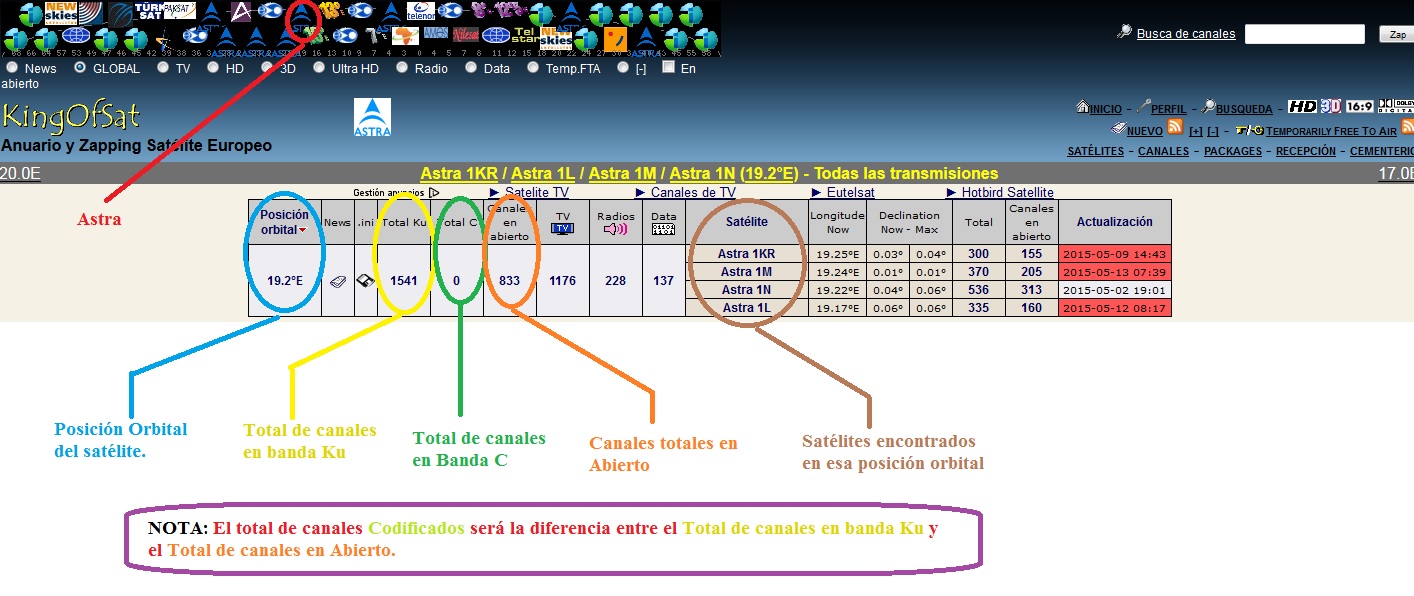This screenshot has height=596, width=1414.
Task: Click the notepad icon next to NUEVO
Action: tap(1118, 128)
